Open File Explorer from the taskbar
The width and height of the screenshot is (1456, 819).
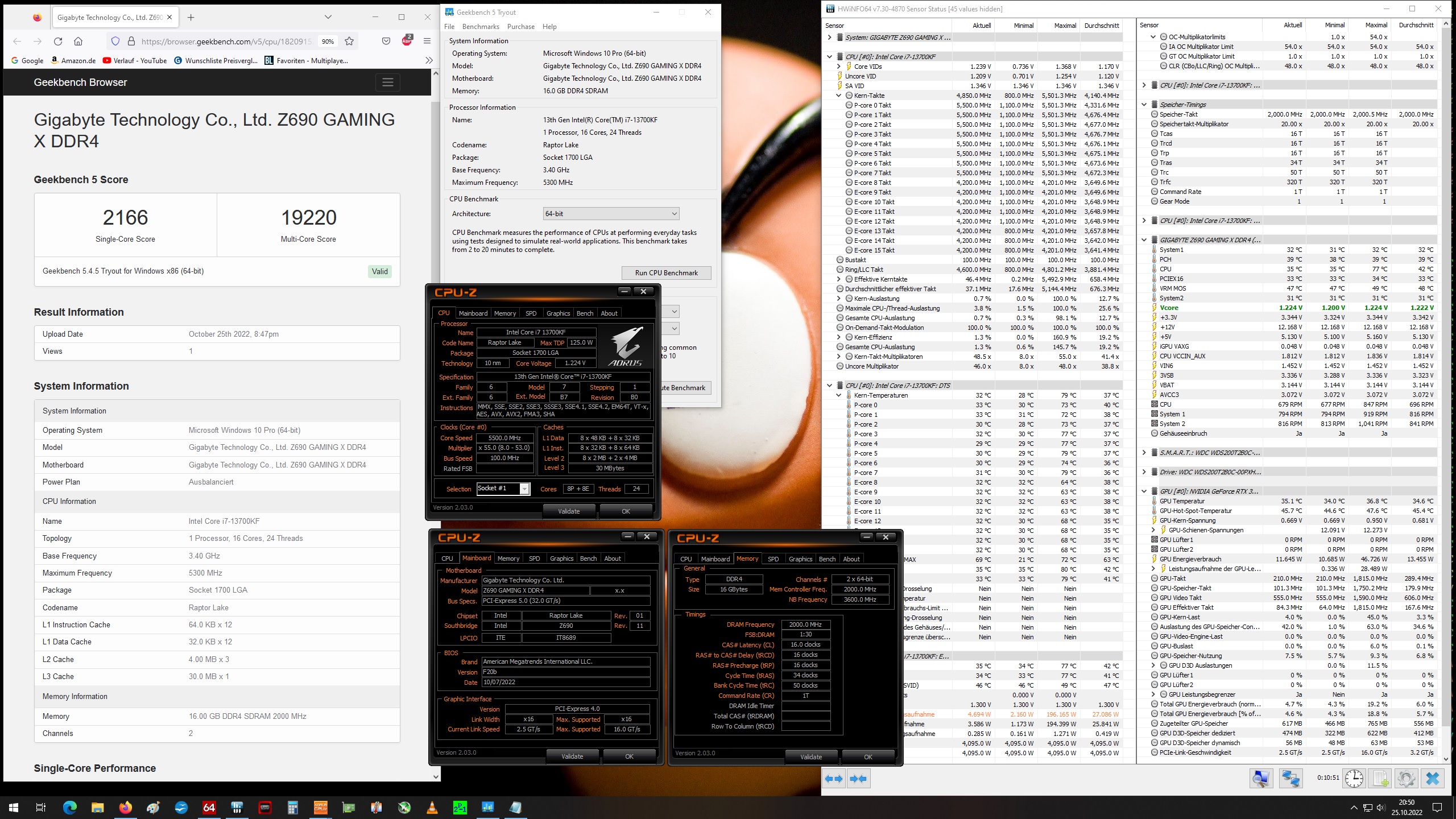(x=97, y=807)
